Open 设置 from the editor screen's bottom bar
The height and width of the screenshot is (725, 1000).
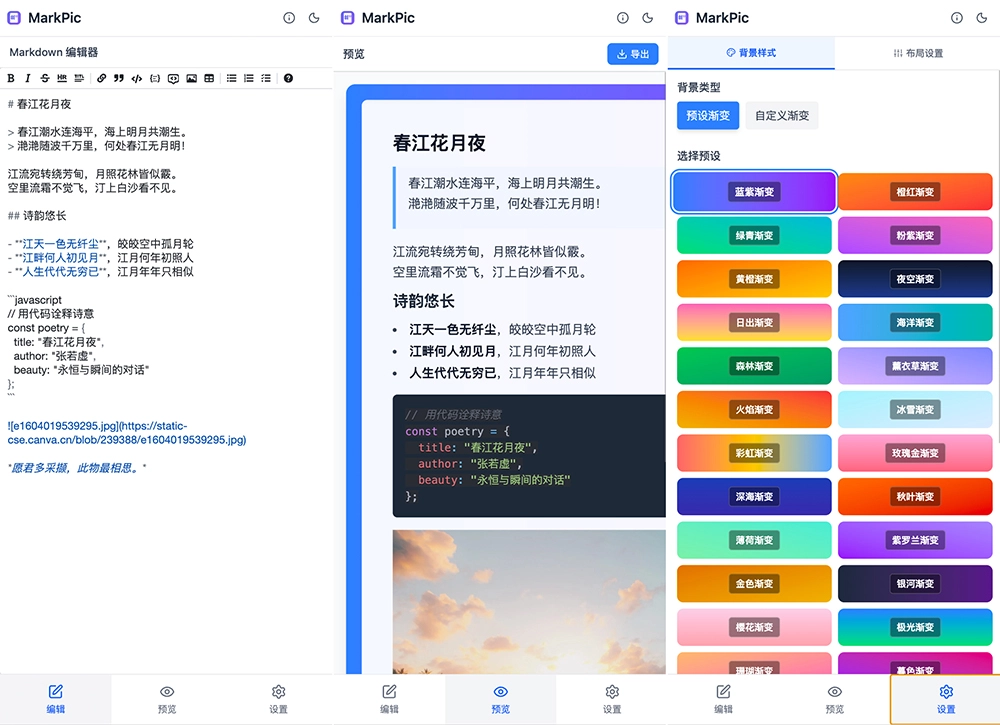coord(278,699)
